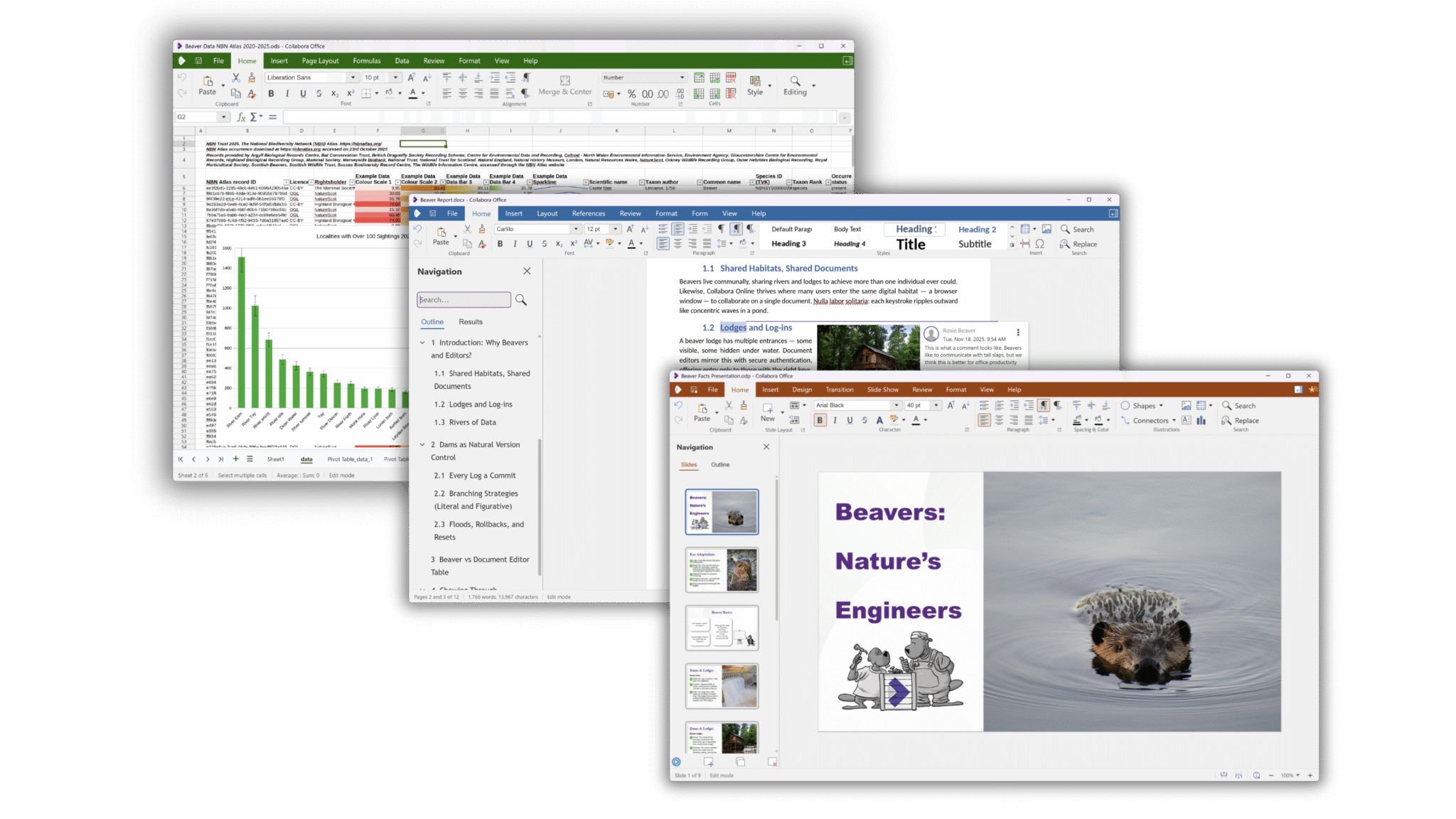The height and width of the screenshot is (819, 1456).
Task: Click the Percent format icon in Calc
Action: click(631, 94)
